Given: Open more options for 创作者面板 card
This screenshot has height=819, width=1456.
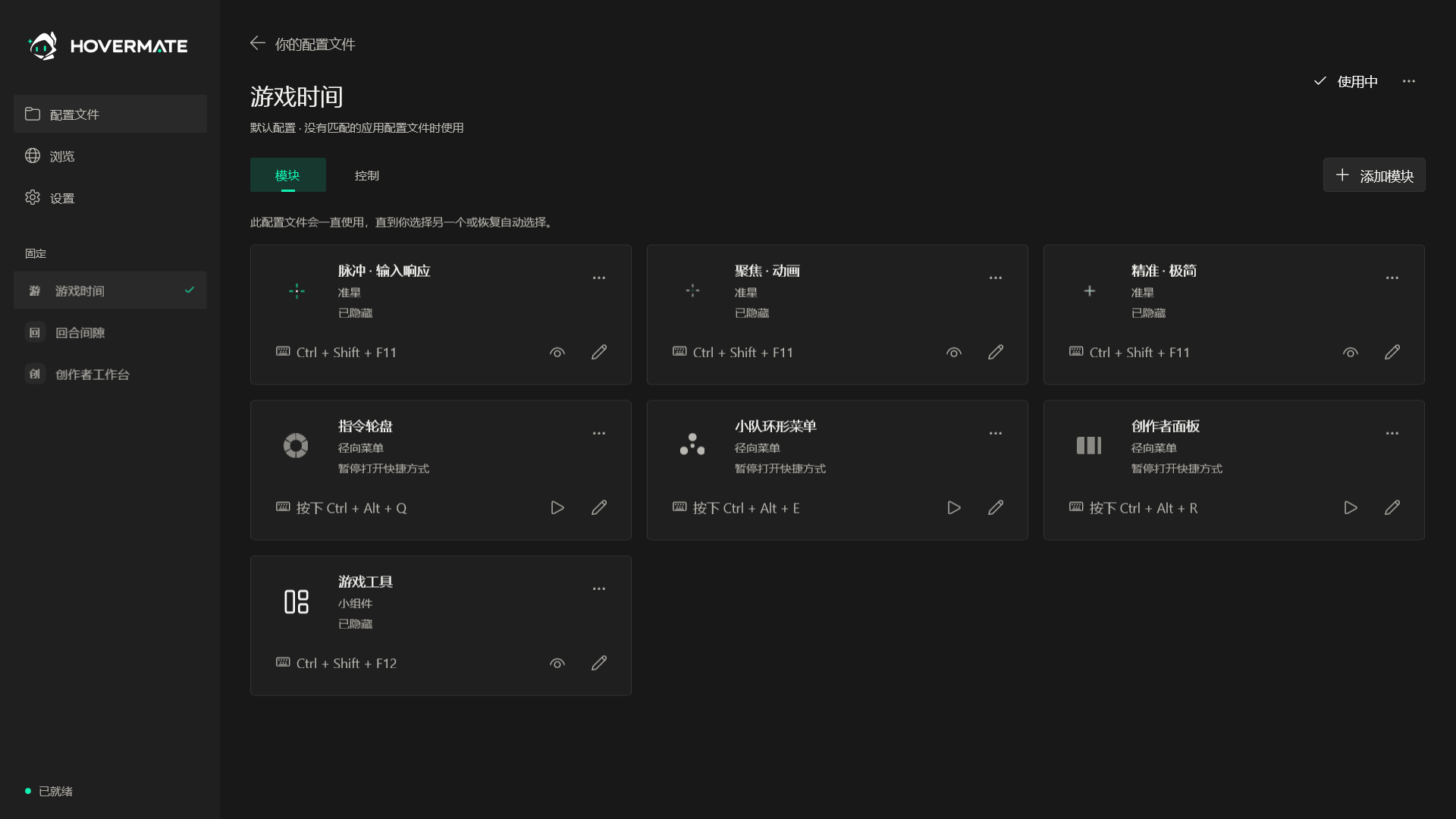Looking at the screenshot, I should pos(1392,434).
